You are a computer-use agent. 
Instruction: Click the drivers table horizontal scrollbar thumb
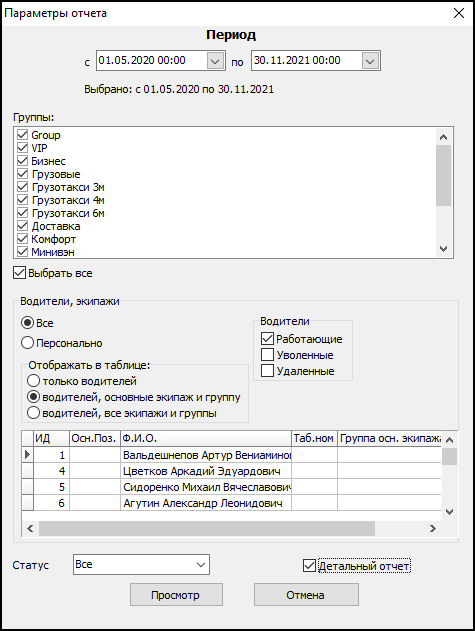click(x=207, y=528)
